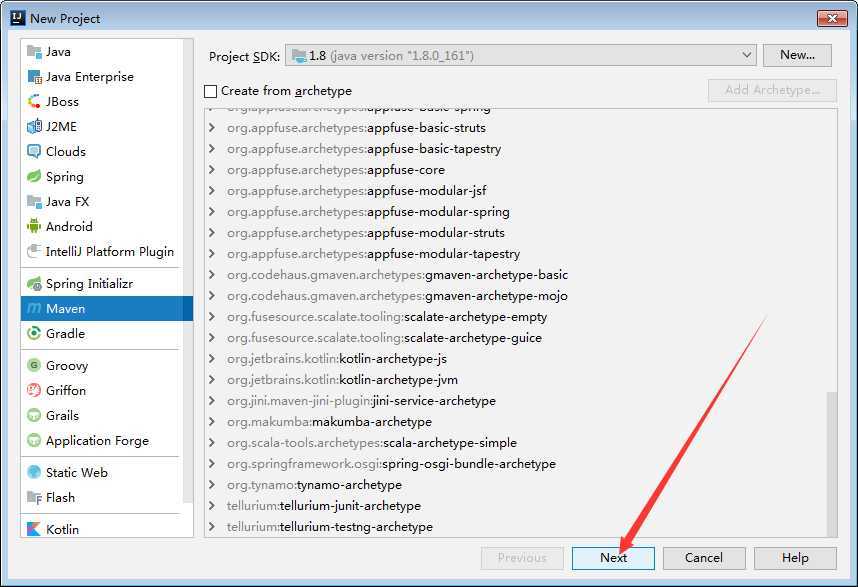Viewport: 858px width, 587px height.
Task: Click the Next button
Action: tap(613, 558)
